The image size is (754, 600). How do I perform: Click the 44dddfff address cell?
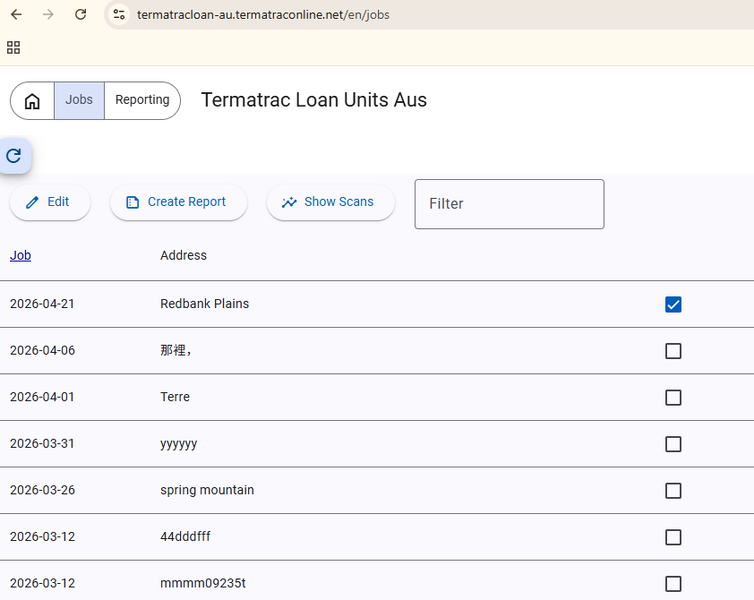coord(185,537)
